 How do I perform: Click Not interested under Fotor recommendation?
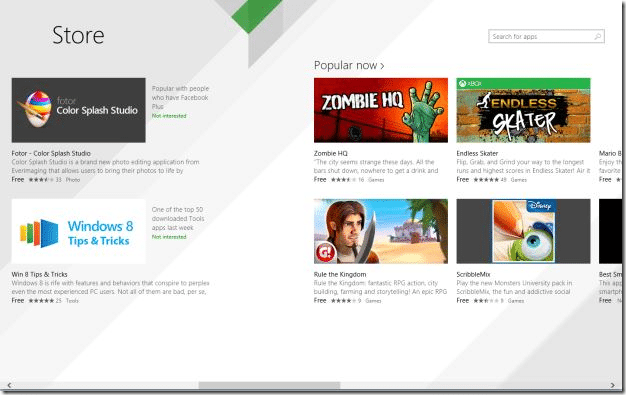(169, 116)
